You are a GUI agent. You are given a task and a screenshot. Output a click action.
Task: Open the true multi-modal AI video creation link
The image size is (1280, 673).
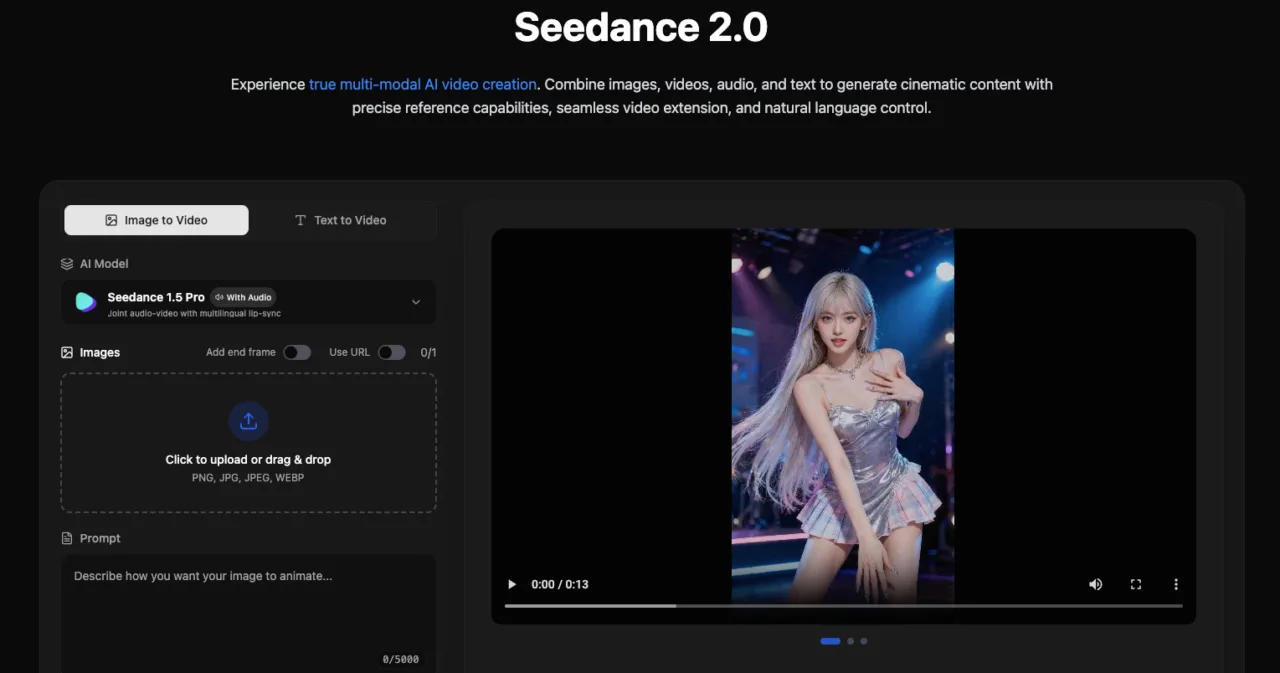[x=422, y=84]
